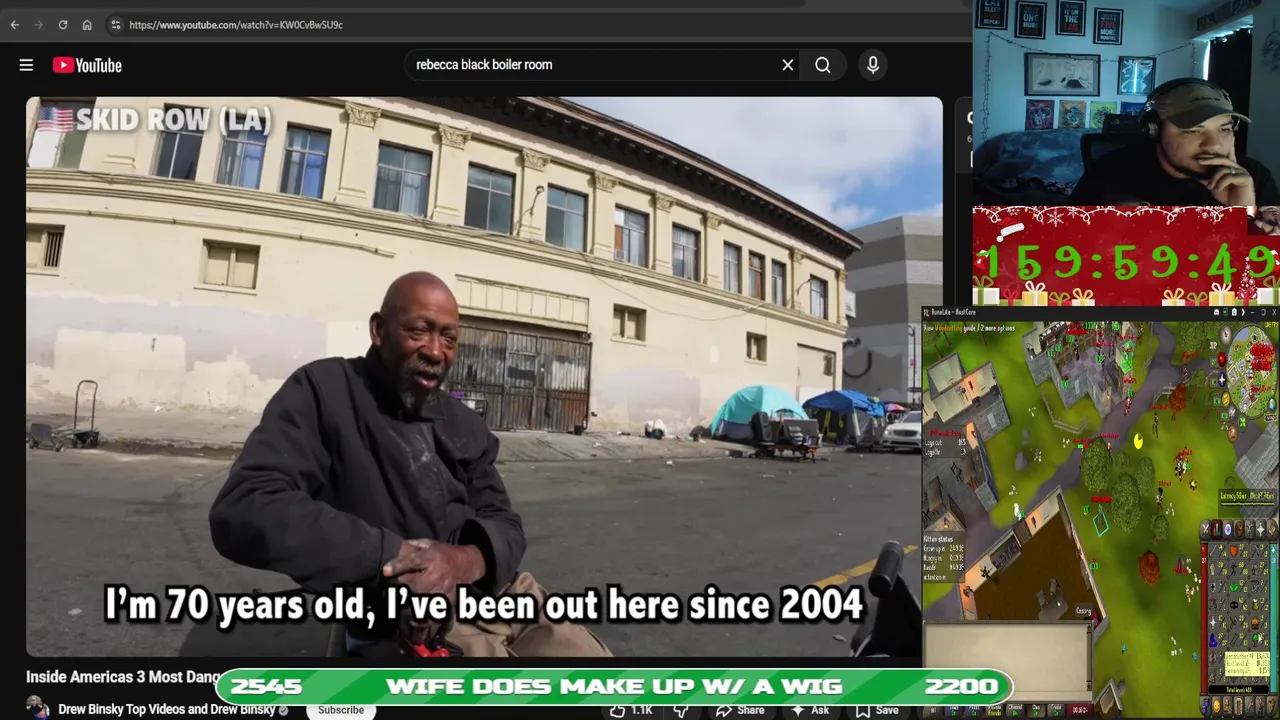Toggle run with the Run energy orb

coord(1227,399)
